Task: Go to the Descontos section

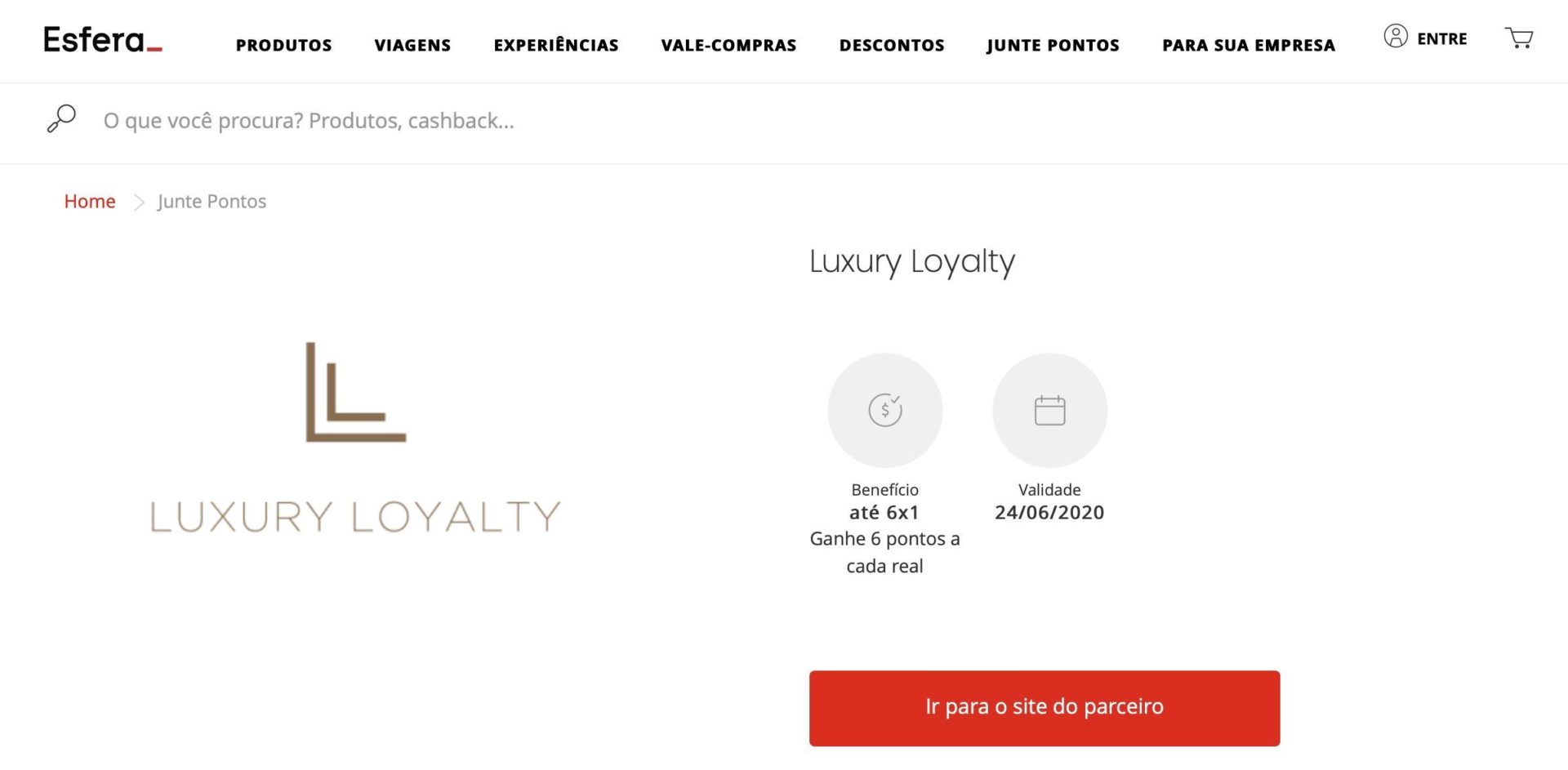Action: (892, 45)
